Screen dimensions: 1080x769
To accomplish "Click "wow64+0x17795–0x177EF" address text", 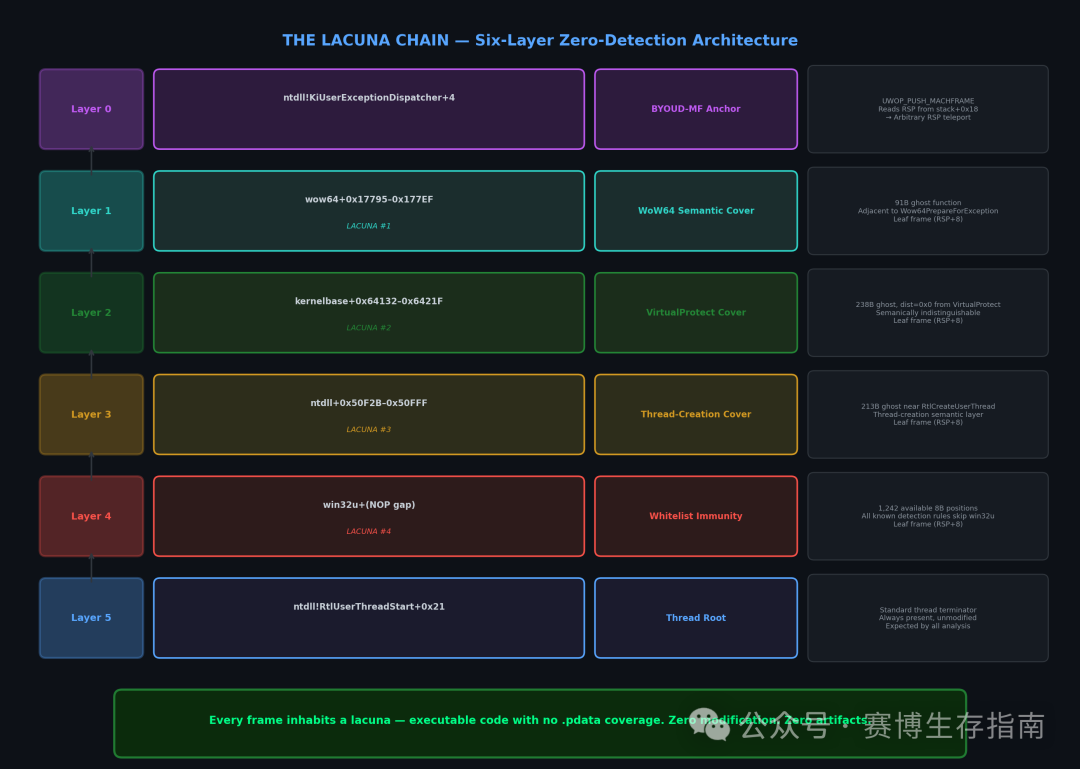I will (x=369, y=200).
